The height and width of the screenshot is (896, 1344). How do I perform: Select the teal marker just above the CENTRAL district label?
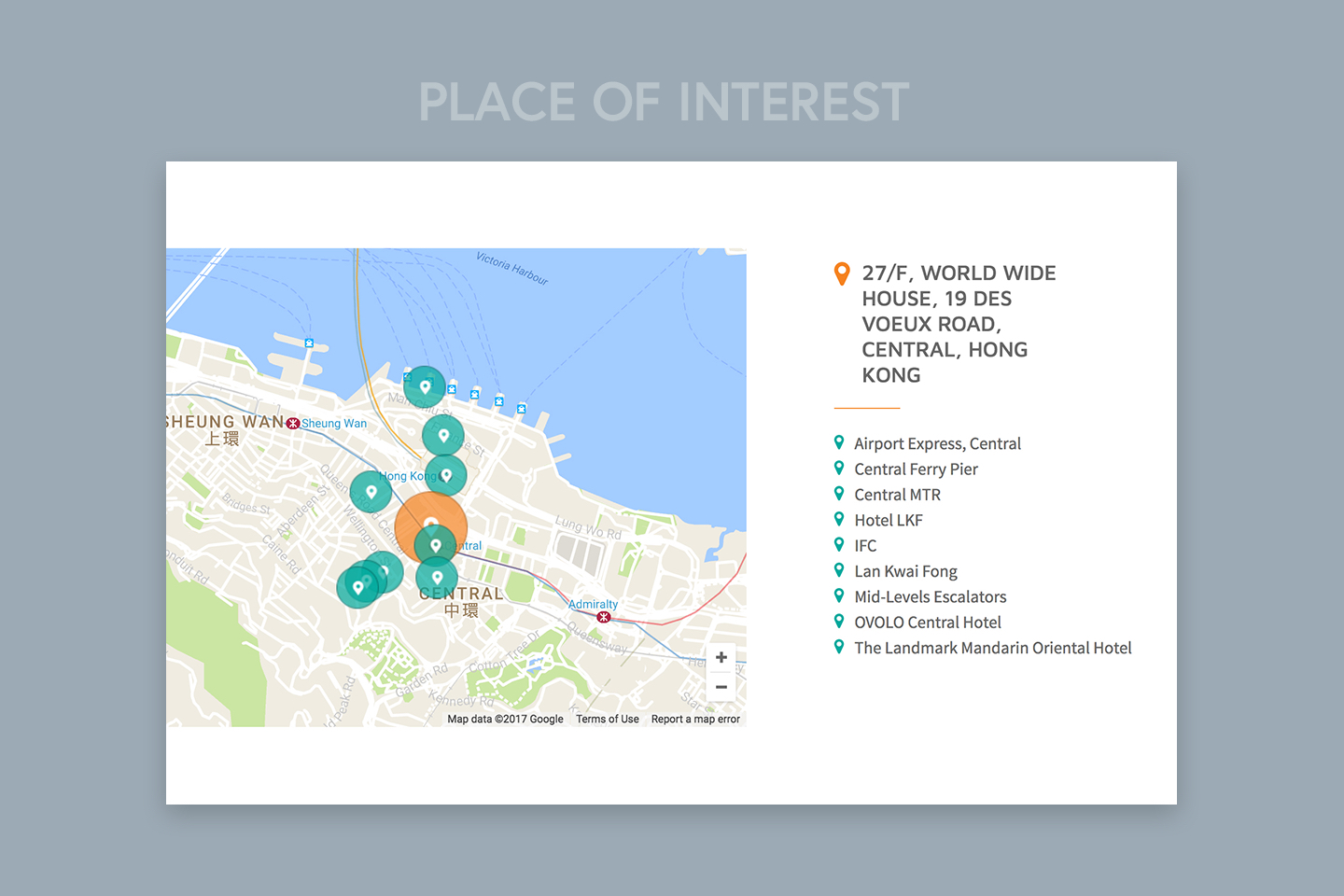tap(437, 578)
